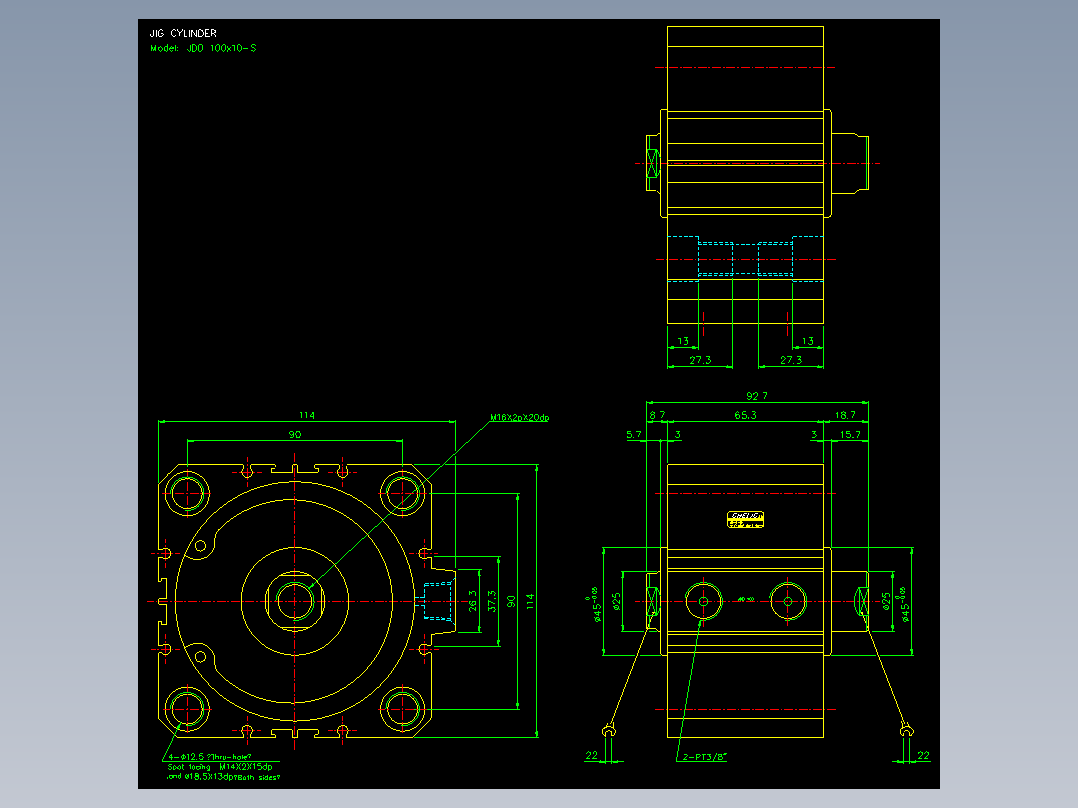Select the "92.7" overall length dimension
This screenshot has width=1078, height=808.
(x=757, y=396)
